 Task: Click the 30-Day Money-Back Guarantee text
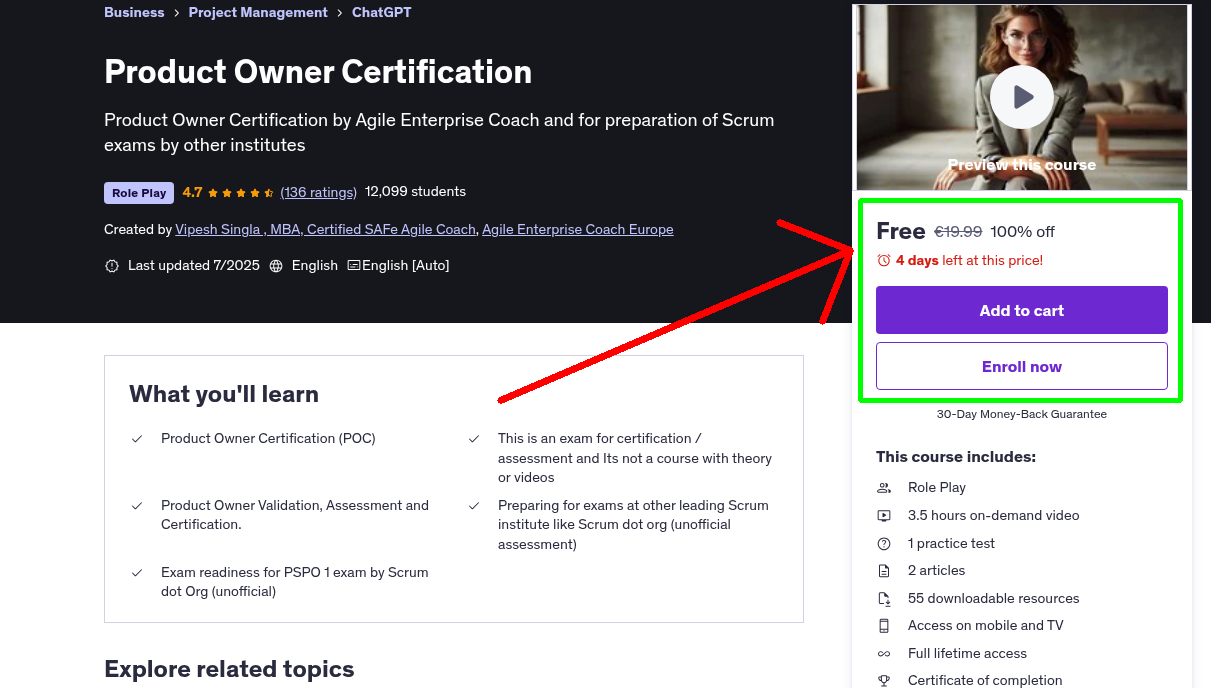pos(1022,414)
